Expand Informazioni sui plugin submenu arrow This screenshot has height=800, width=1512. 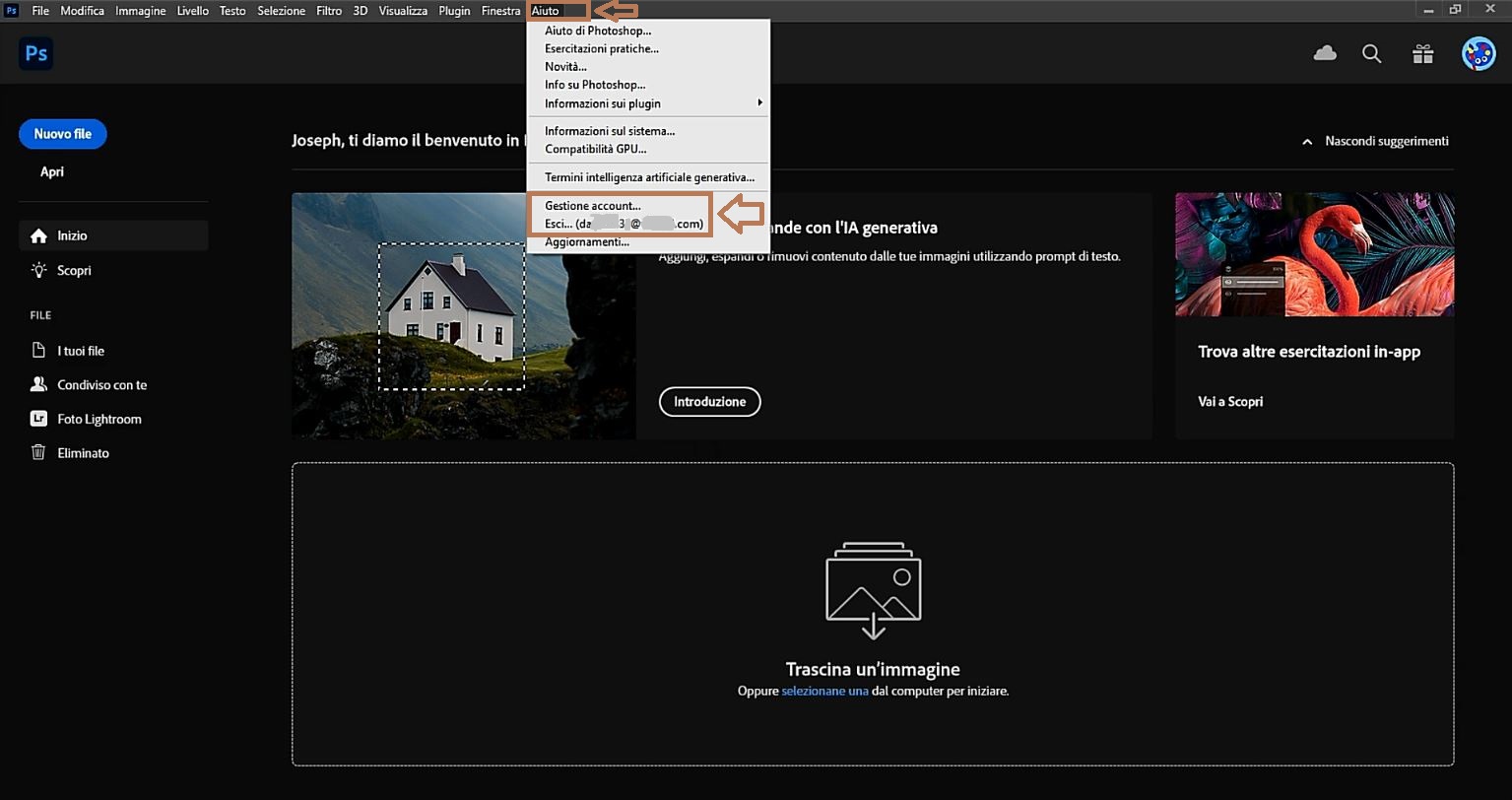pyautogui.click(x=759, y=102)
